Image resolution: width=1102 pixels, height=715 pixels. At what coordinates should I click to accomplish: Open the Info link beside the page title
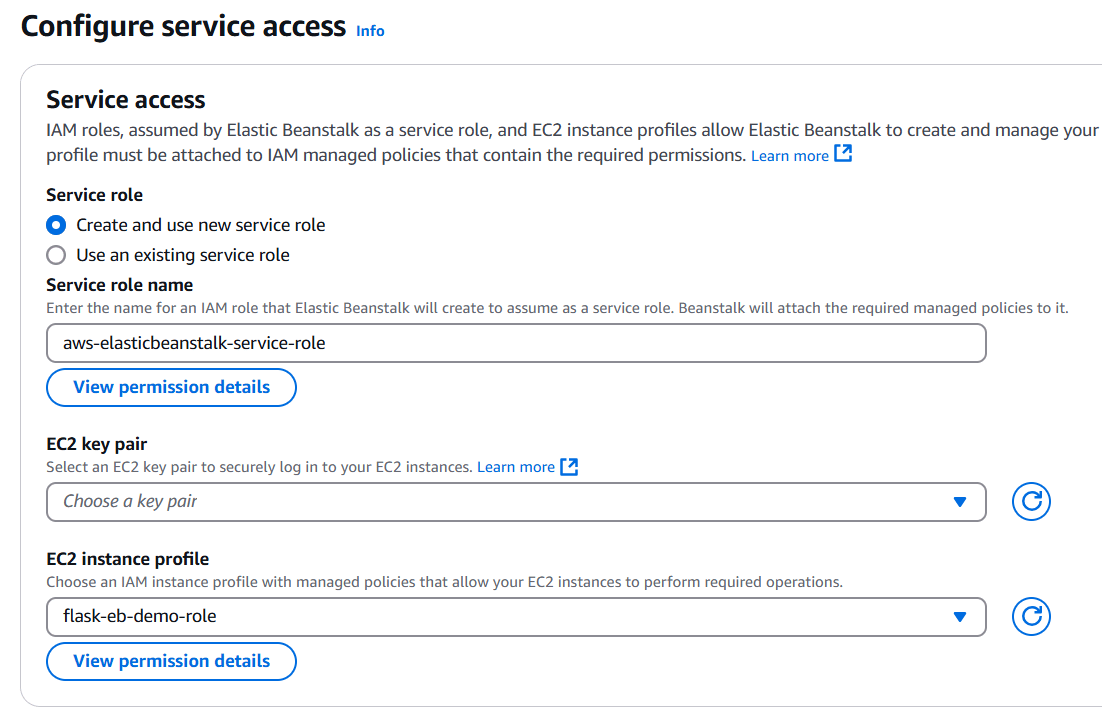coord(370,31)
